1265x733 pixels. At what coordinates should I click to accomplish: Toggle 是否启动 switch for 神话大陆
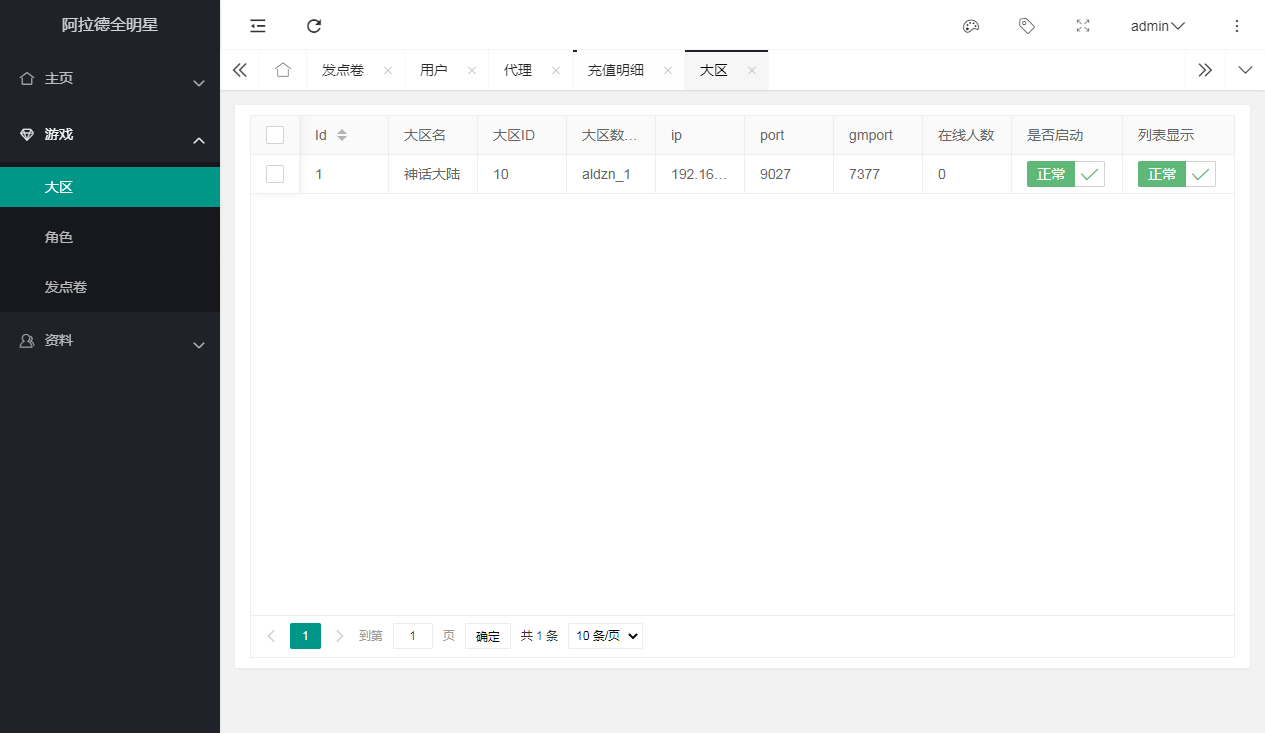pos(1065,174)
